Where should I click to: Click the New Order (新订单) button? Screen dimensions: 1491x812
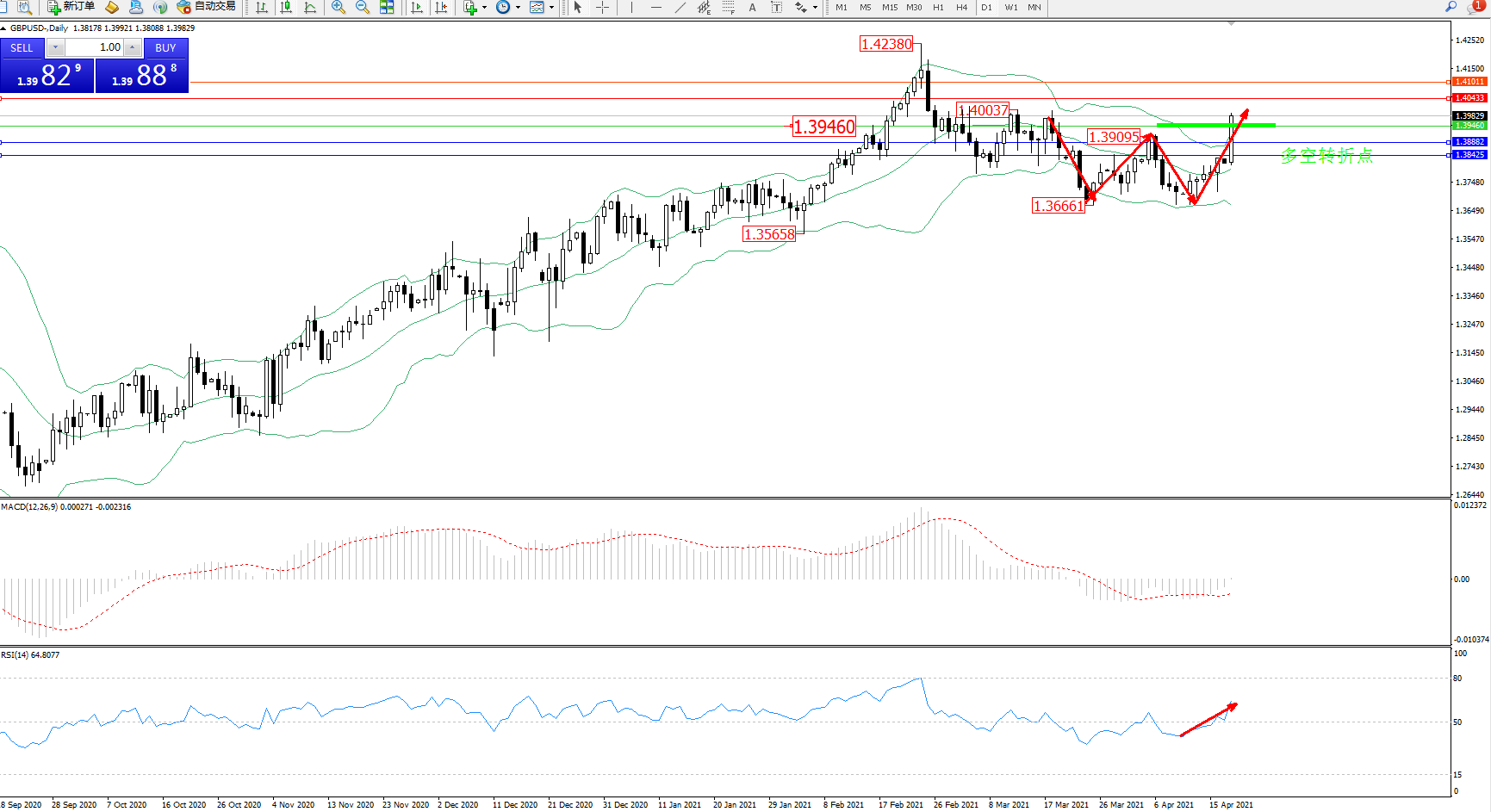pos(71,7)
